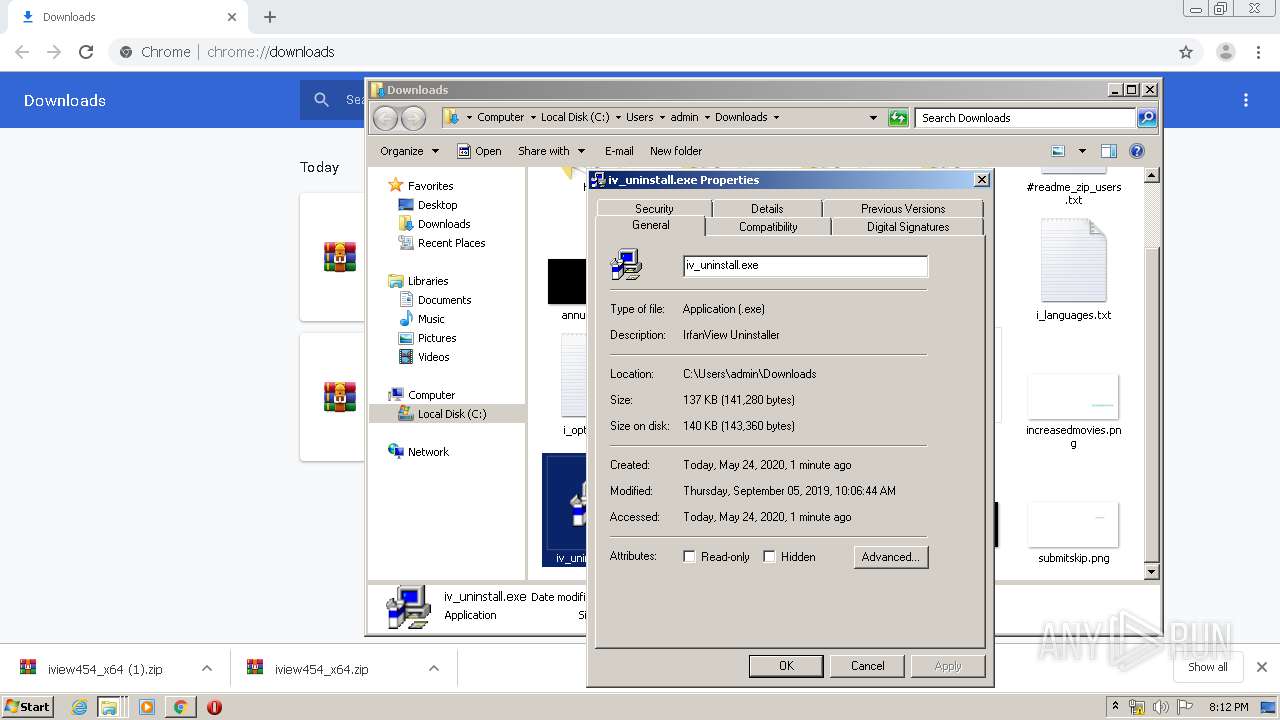Open the Music library
The image size is (1280, 720).
(431, 319)
